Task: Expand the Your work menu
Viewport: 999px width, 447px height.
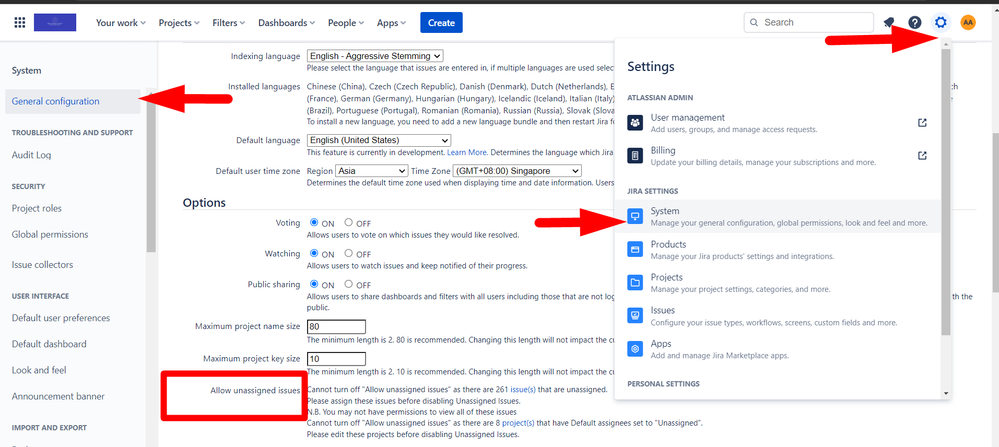Action: (120, 22)
